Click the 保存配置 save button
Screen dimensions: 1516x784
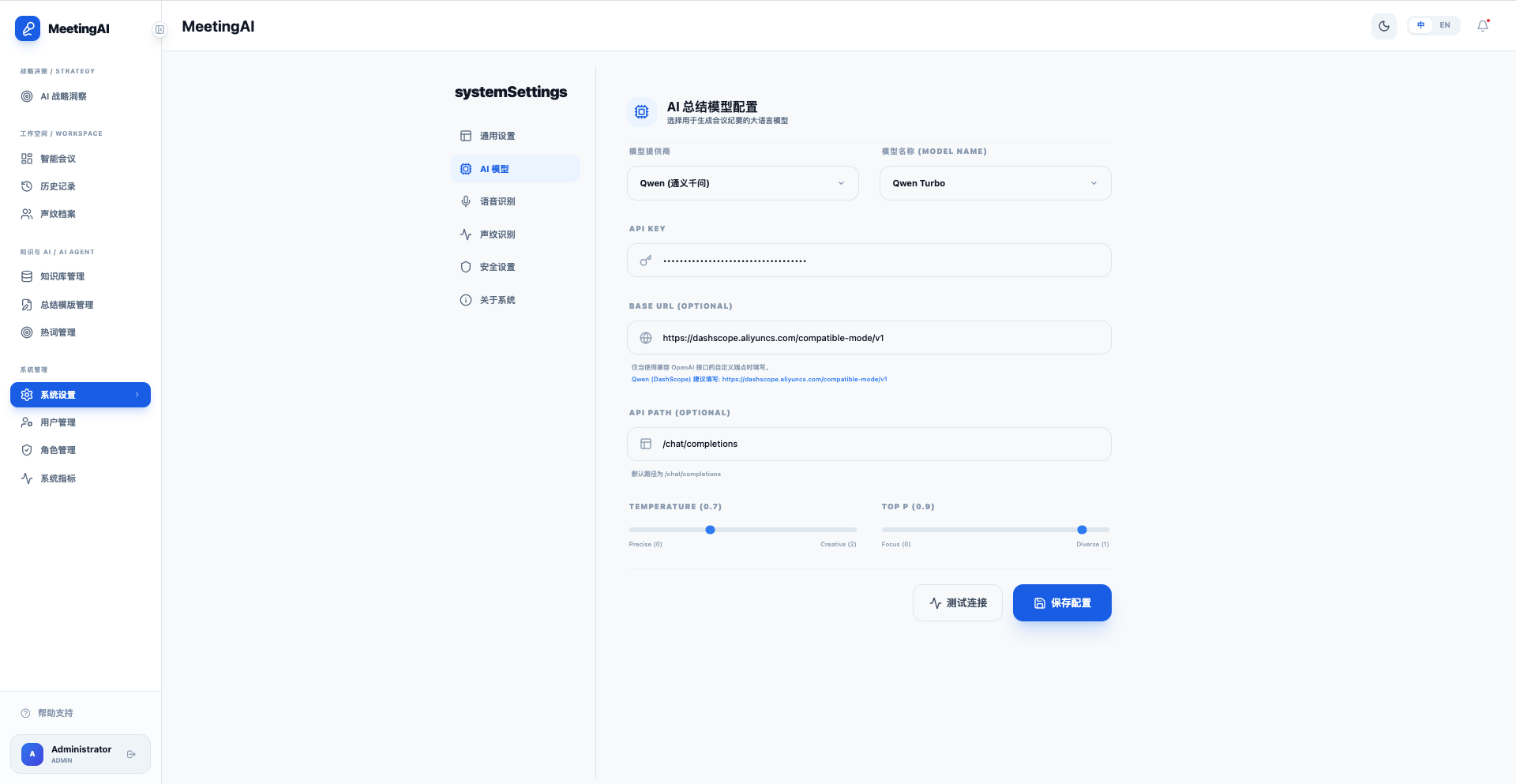(1062, 602)
